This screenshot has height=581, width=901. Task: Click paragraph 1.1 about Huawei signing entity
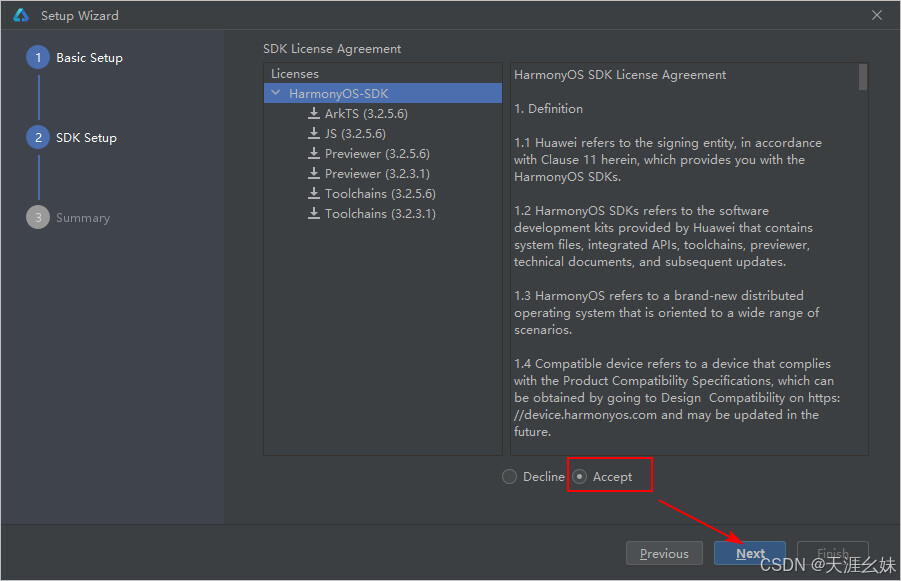click(x=668, y=159)
